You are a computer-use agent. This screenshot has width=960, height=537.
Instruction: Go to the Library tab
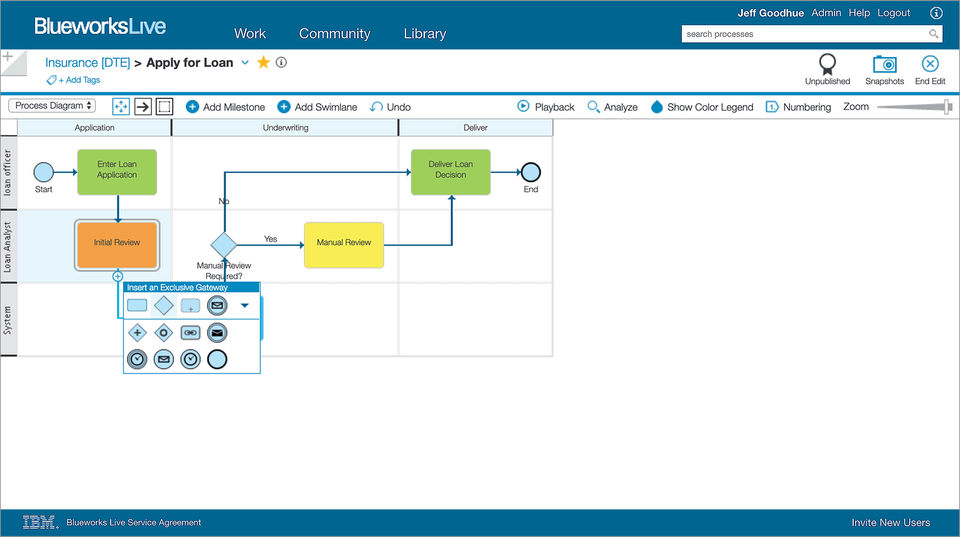pos(425,34)
